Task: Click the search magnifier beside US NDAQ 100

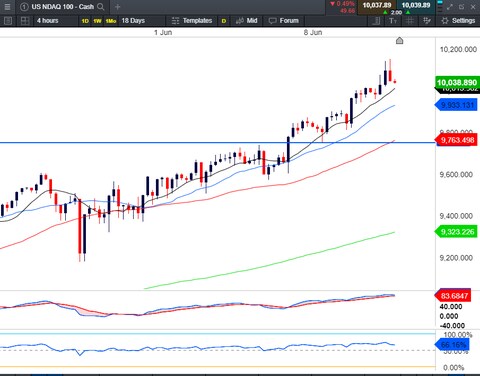Action: (x=100, y=7)
